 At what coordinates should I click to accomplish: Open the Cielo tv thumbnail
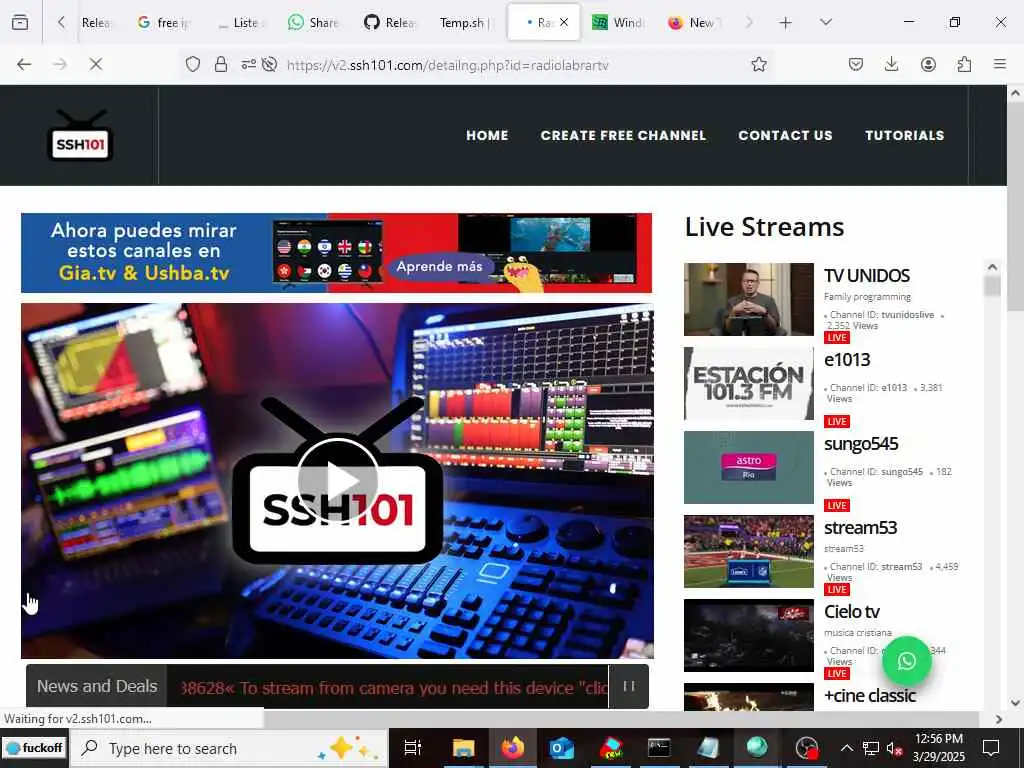(x=748, y=635)
